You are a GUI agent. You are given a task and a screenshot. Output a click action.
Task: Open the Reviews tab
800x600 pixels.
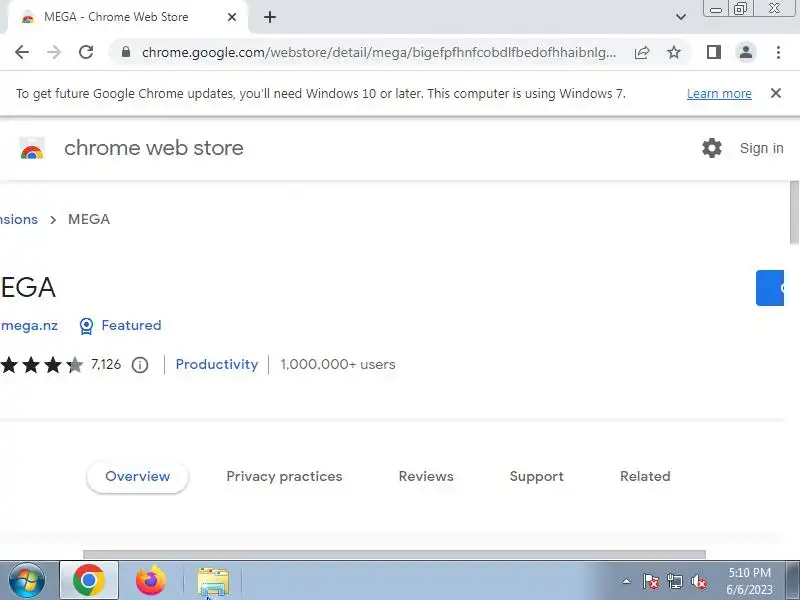click(x=426, y=477)
